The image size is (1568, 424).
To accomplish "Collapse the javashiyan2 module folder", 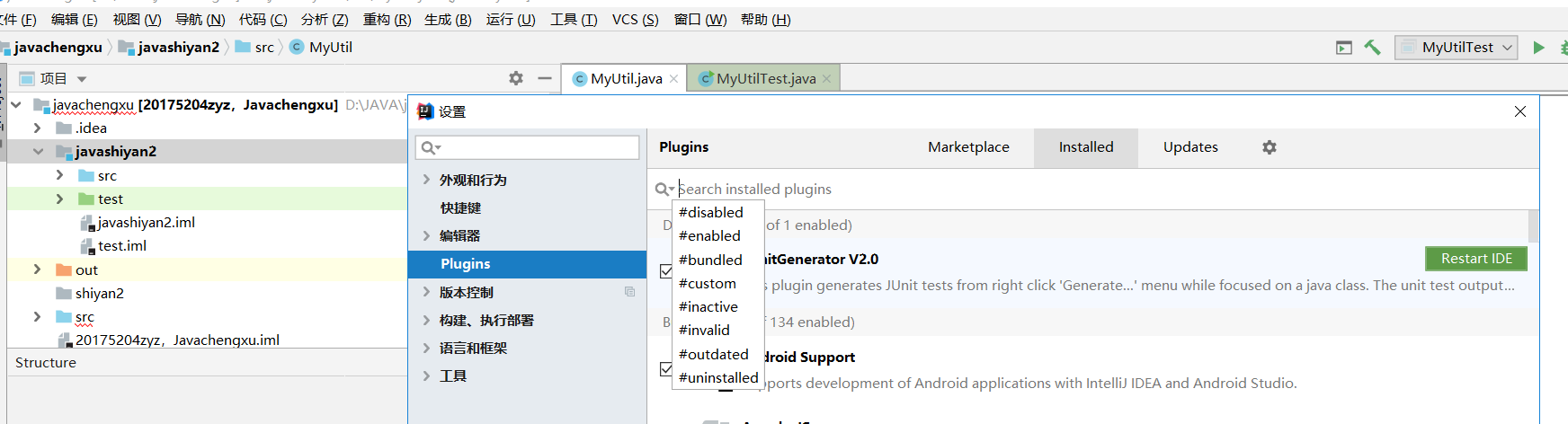I will coord(38,151).
